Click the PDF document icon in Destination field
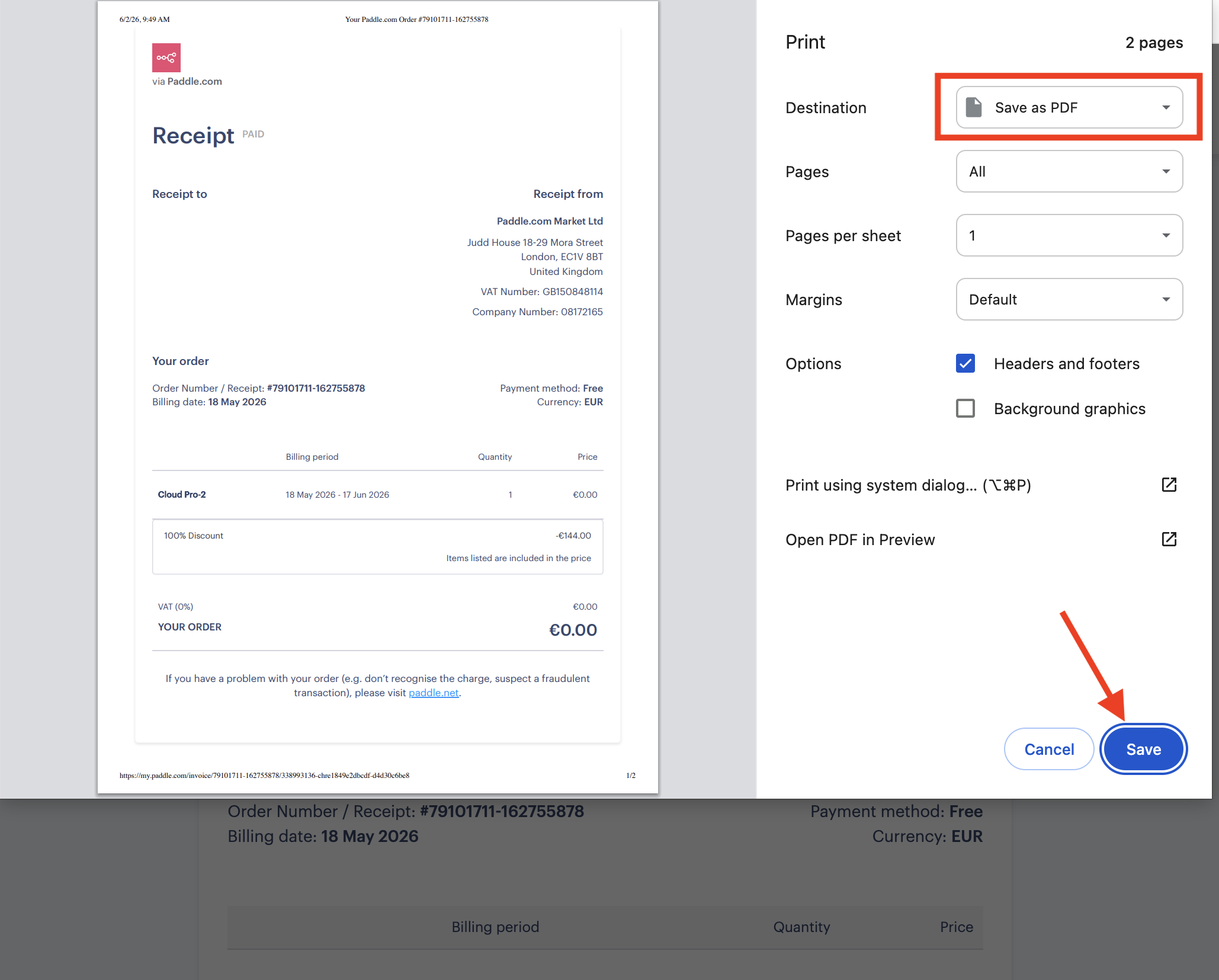Image resolution: width=1219 pixels, height=980 pixels. (x=974, y=107)
